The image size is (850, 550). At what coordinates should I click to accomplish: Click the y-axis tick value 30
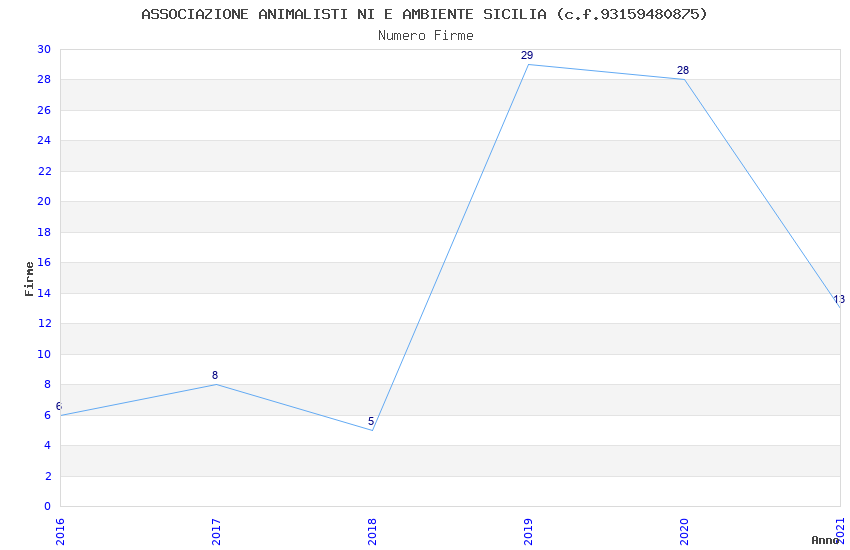point(44,49)
